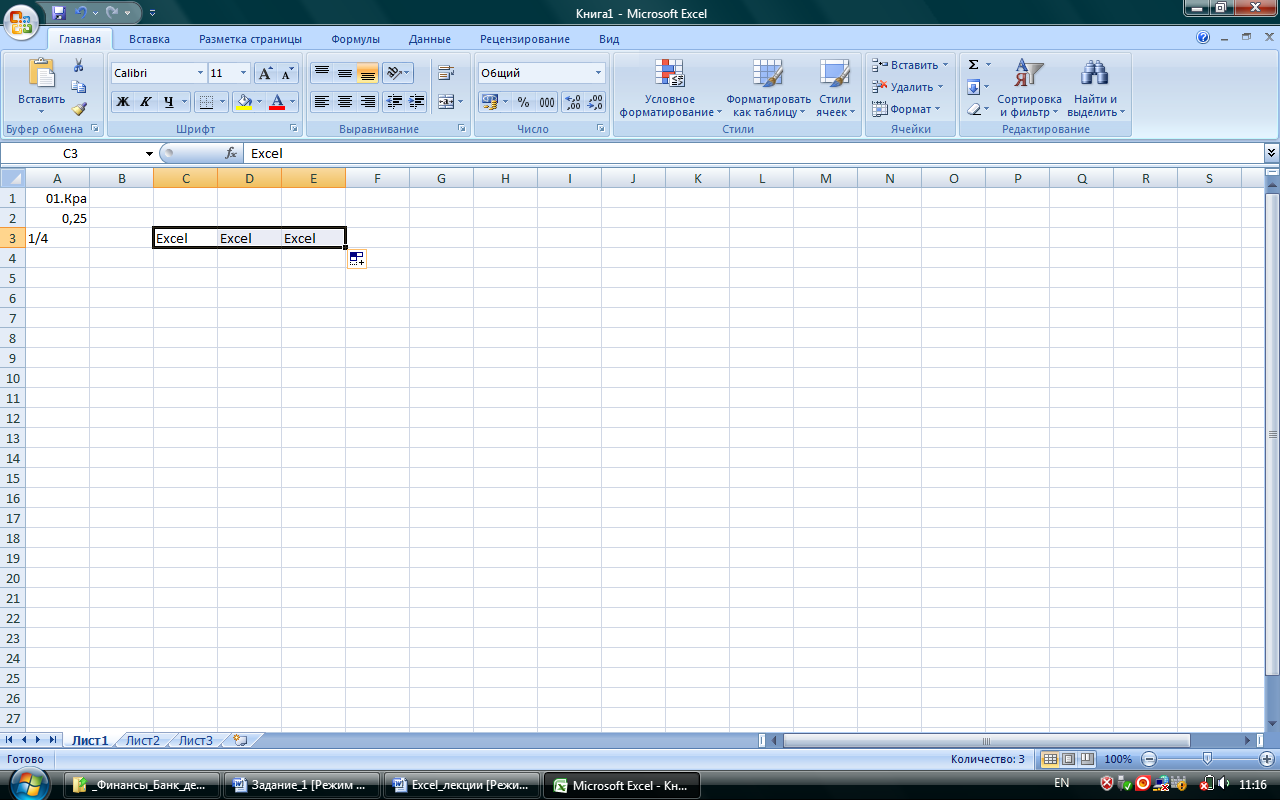Apply red font color

point(277,102)
